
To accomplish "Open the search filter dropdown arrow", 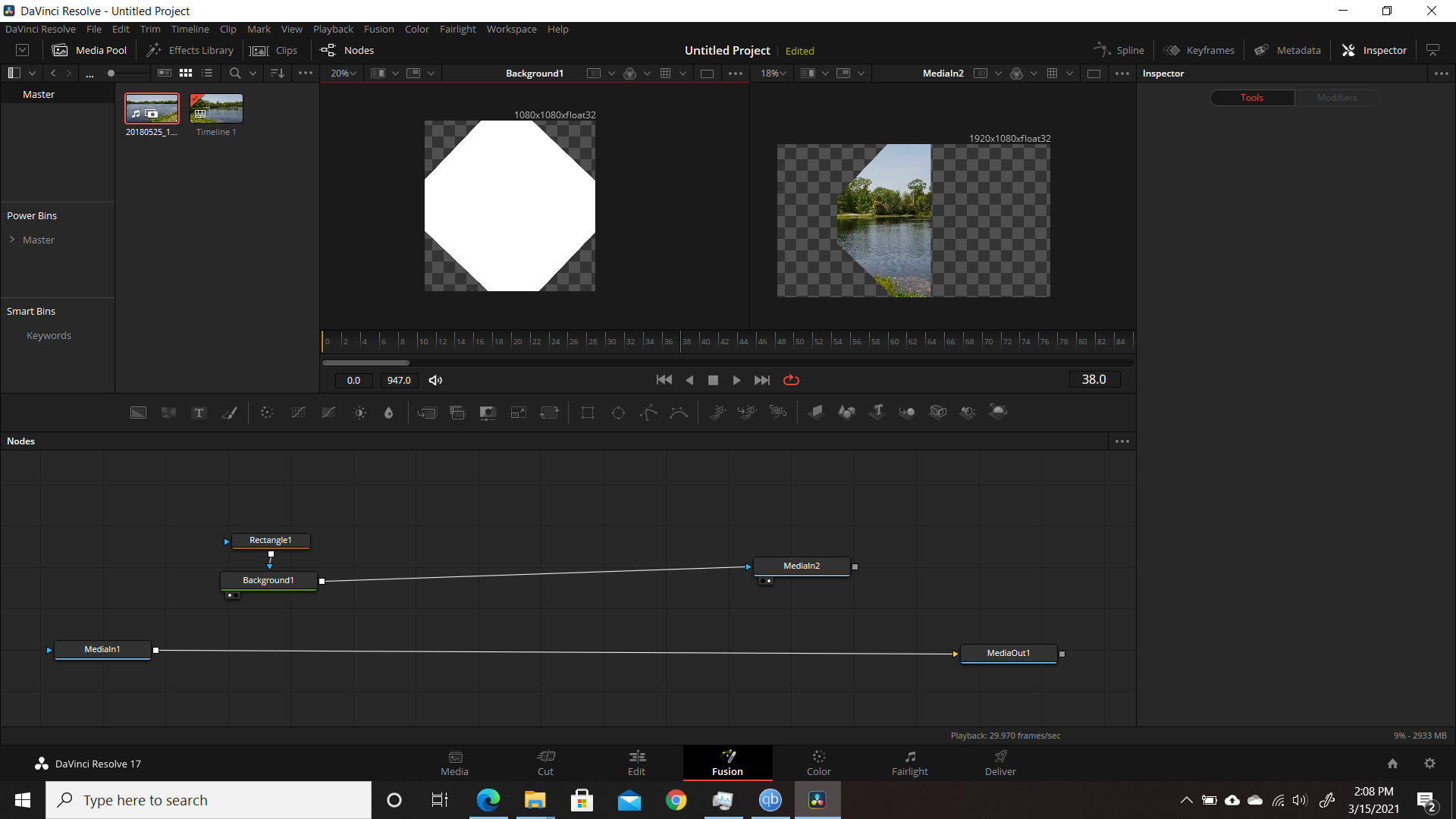I will pos(253,74).
